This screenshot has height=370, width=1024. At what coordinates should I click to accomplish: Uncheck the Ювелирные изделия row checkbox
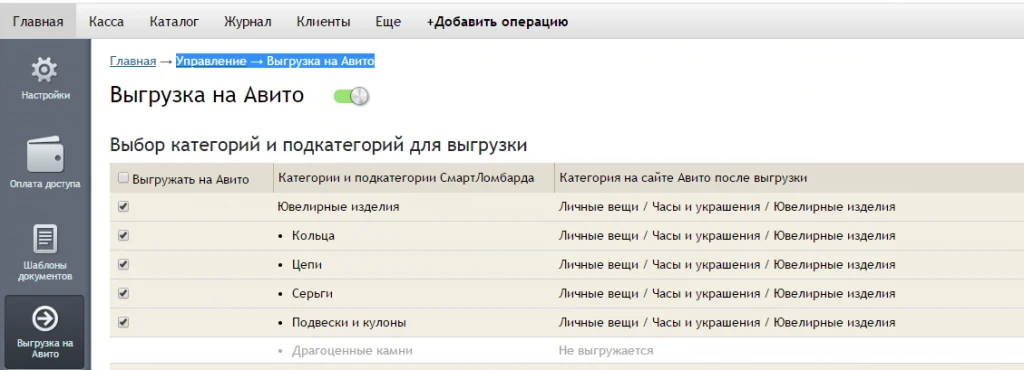click(123, 206)
